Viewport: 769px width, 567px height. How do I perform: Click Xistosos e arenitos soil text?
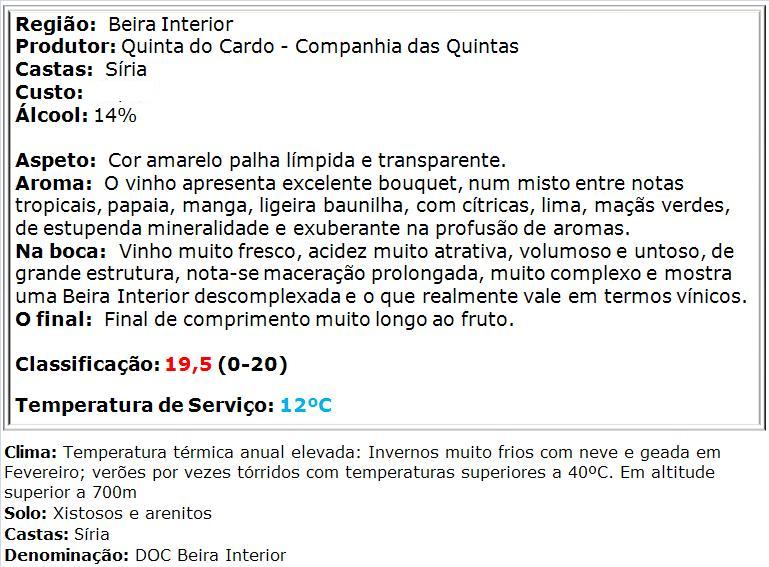[x=132, y=514]
